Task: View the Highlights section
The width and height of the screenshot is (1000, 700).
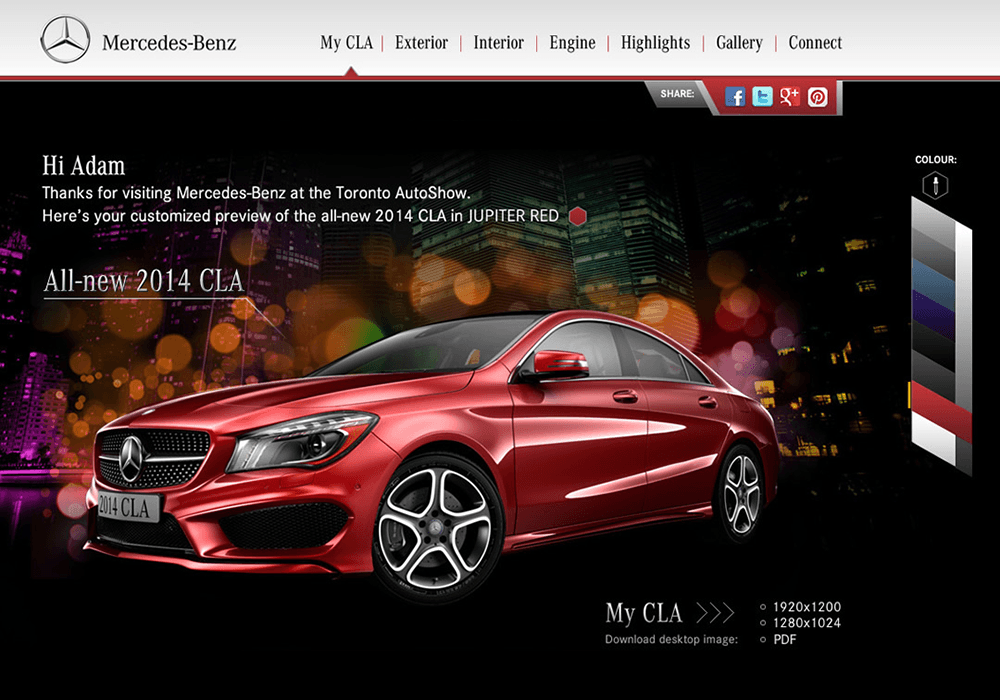Action: pyautogui.click(x=656, y=43)
